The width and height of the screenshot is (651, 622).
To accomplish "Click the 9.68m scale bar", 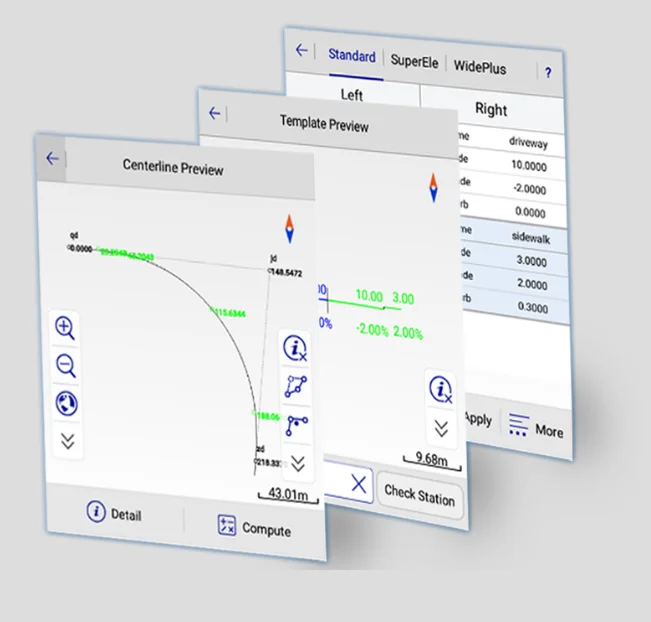I will click(x=432, y=462).
